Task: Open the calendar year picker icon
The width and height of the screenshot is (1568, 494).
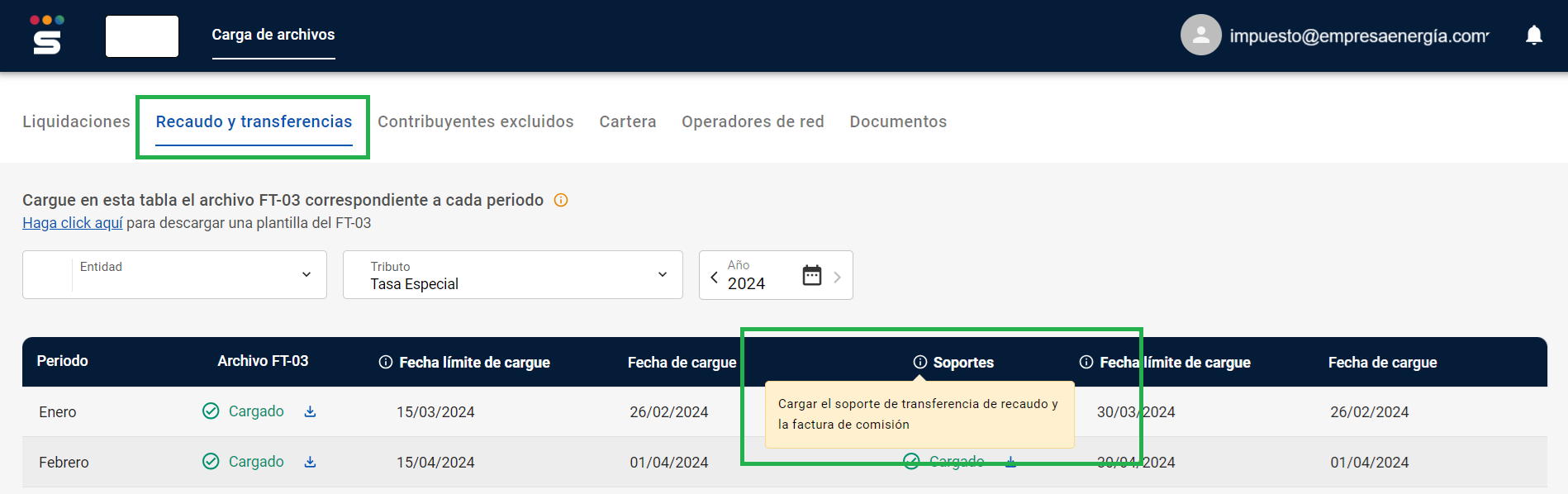Action: pyautogui.click(x=811, y=275)
